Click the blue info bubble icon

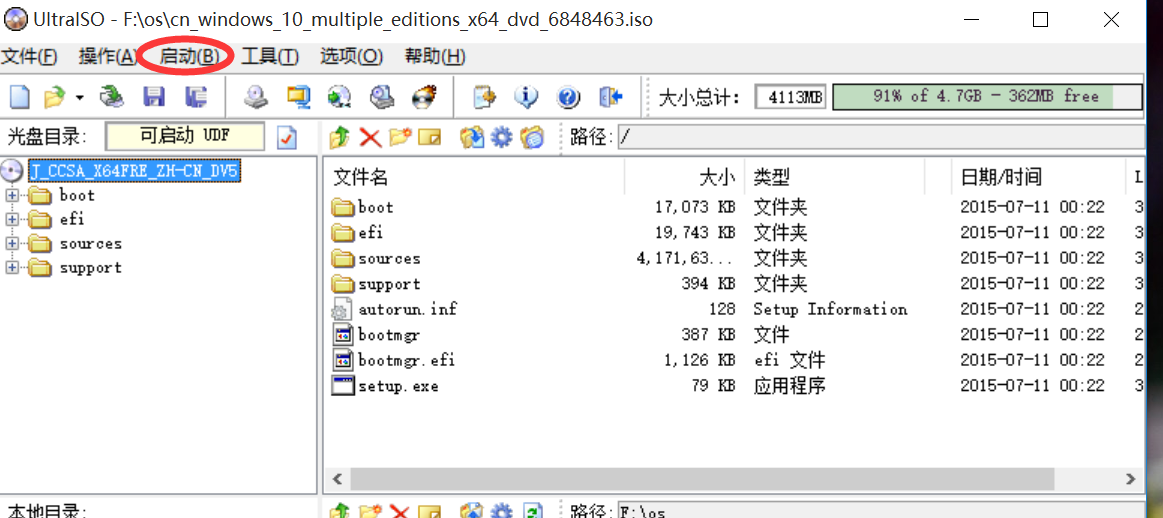(x=526, y=96)
